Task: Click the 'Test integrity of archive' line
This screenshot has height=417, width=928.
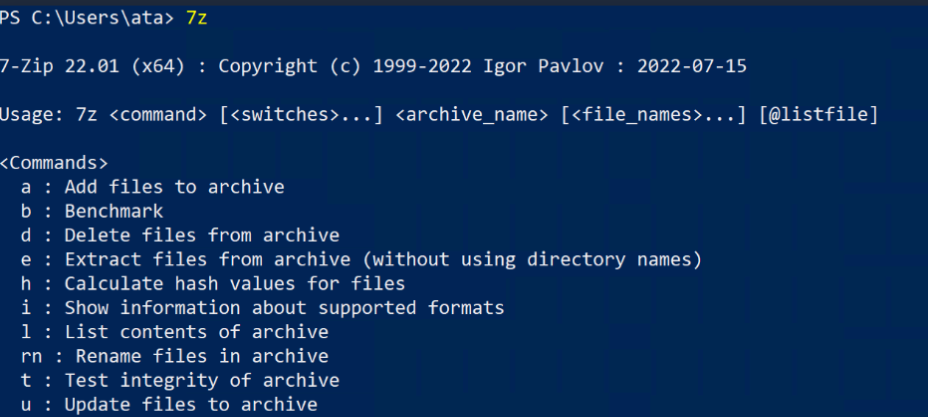Action: 201,381
